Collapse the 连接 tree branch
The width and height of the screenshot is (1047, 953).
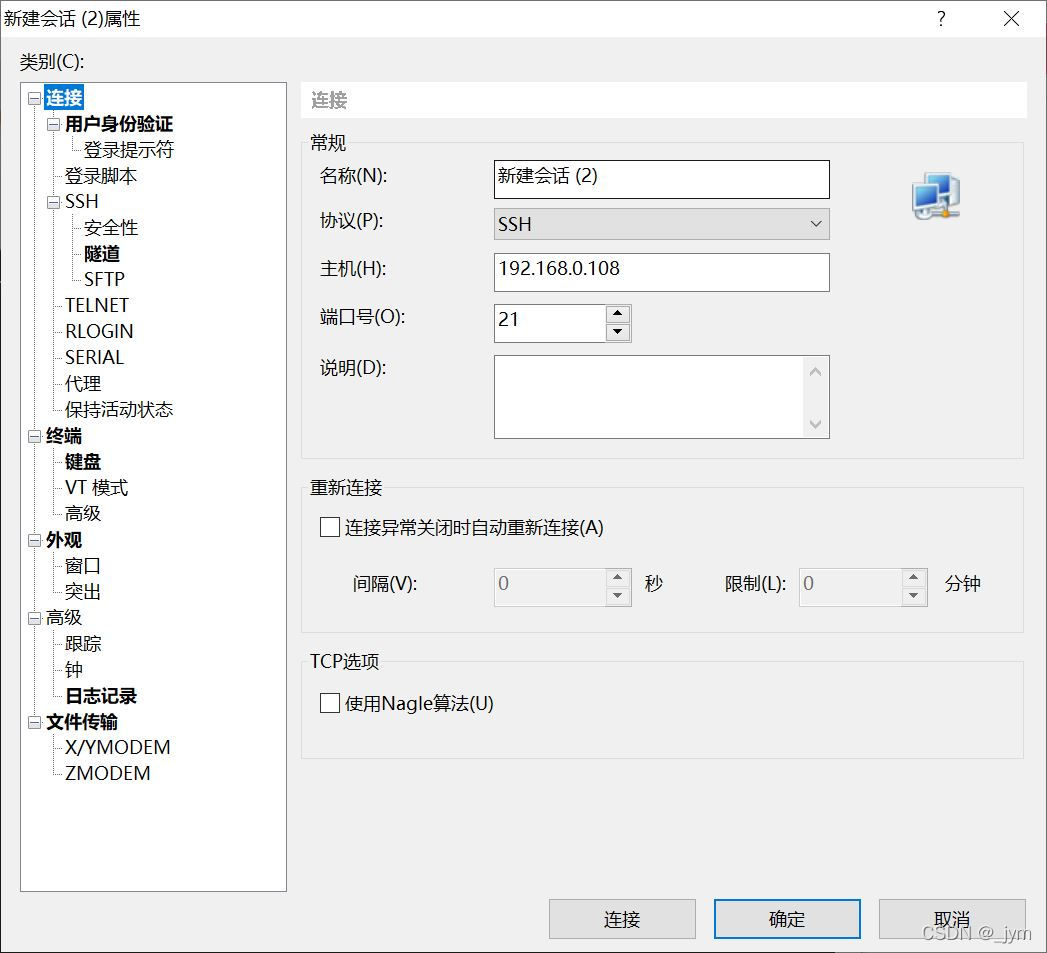(x=34, y=97)
